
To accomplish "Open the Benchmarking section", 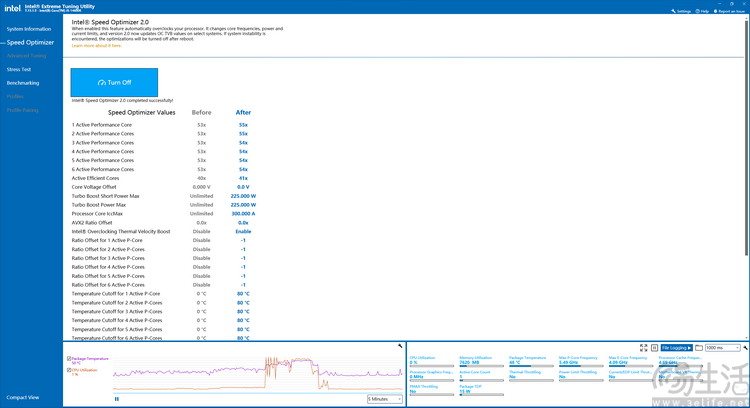I will tap(23, 83).
